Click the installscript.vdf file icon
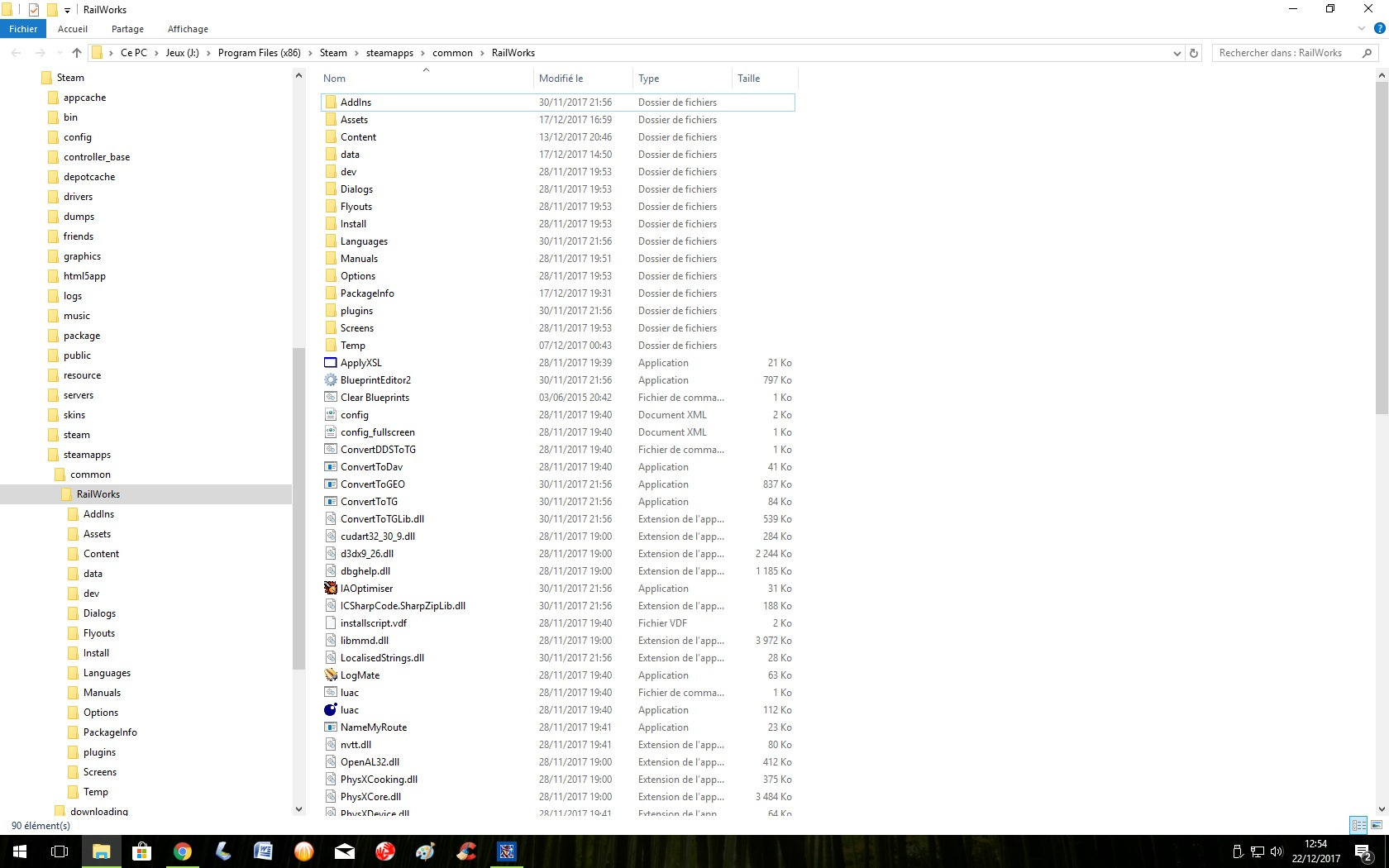The image size is (1389, 868). click(x=331, y=623)
